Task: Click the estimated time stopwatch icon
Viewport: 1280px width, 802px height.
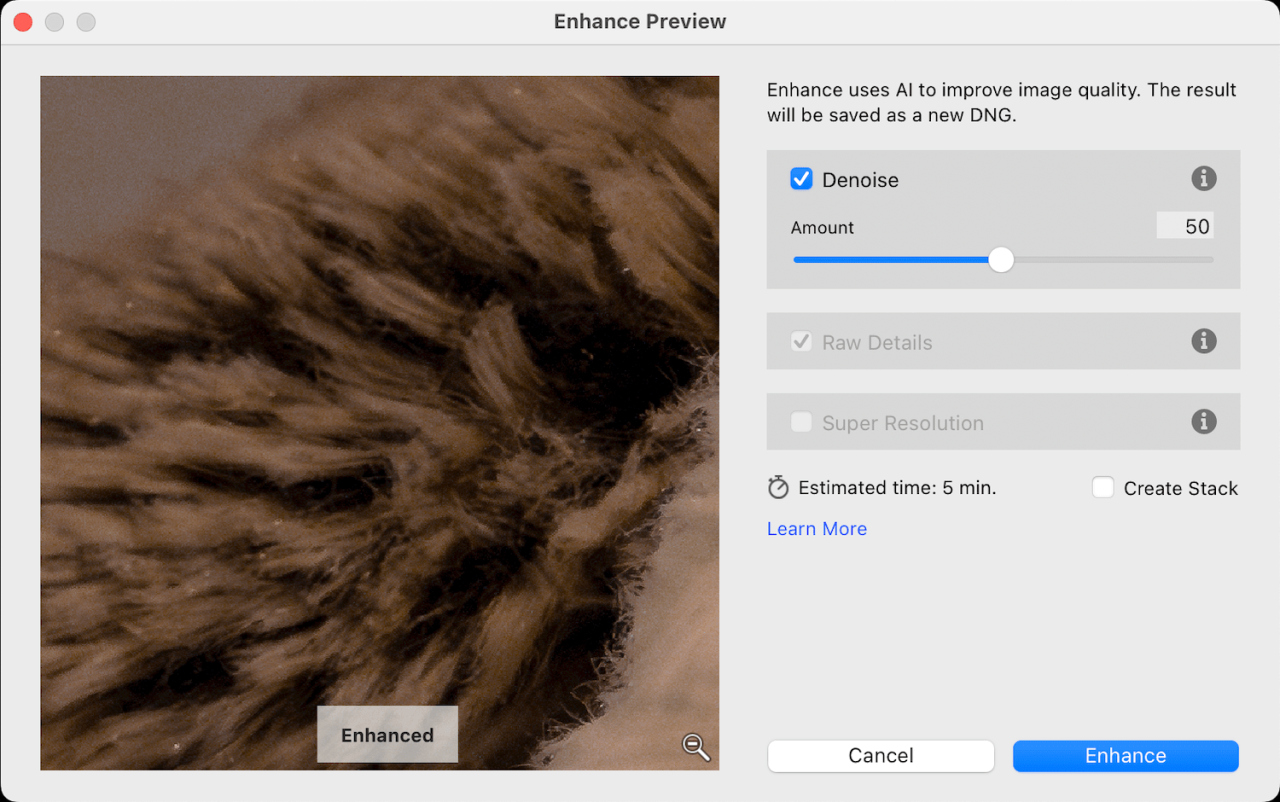Action: point(778,488)
